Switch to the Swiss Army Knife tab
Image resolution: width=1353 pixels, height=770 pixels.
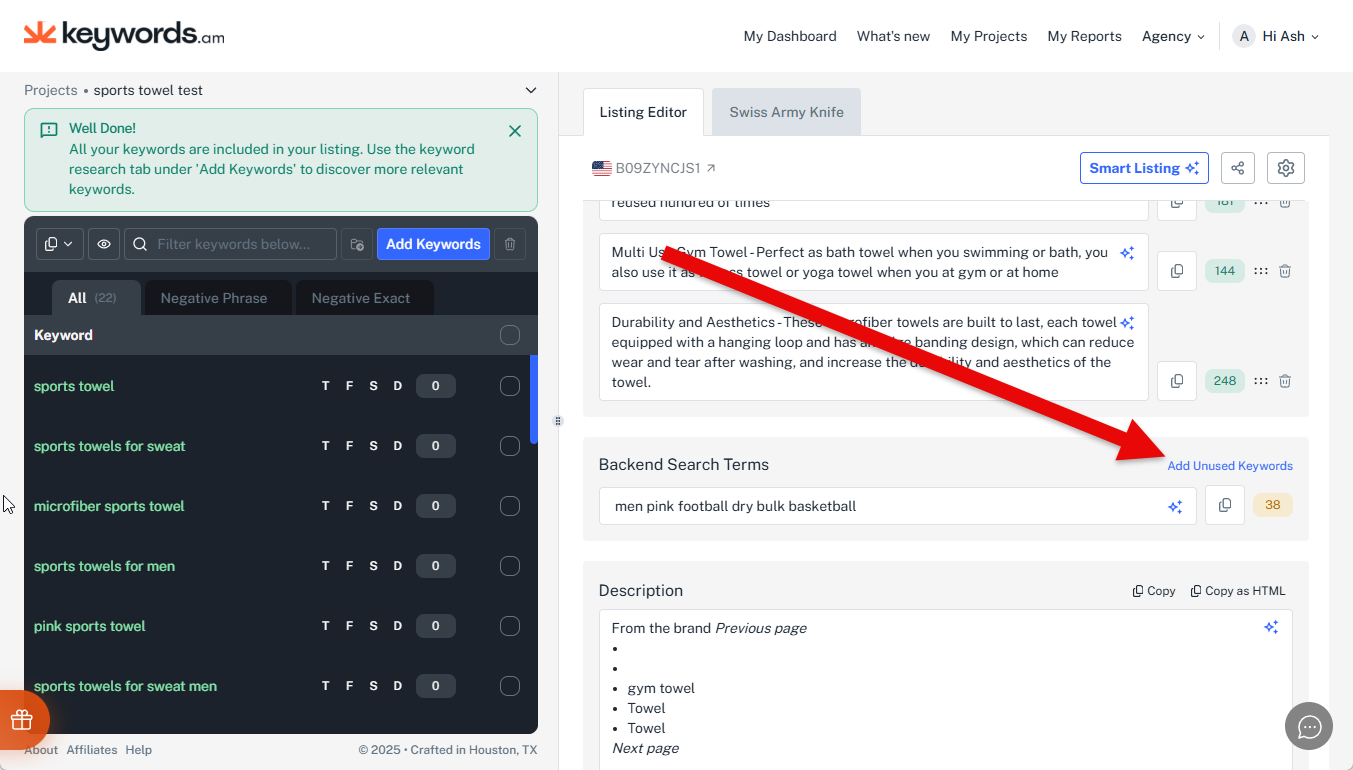(786, 112)
